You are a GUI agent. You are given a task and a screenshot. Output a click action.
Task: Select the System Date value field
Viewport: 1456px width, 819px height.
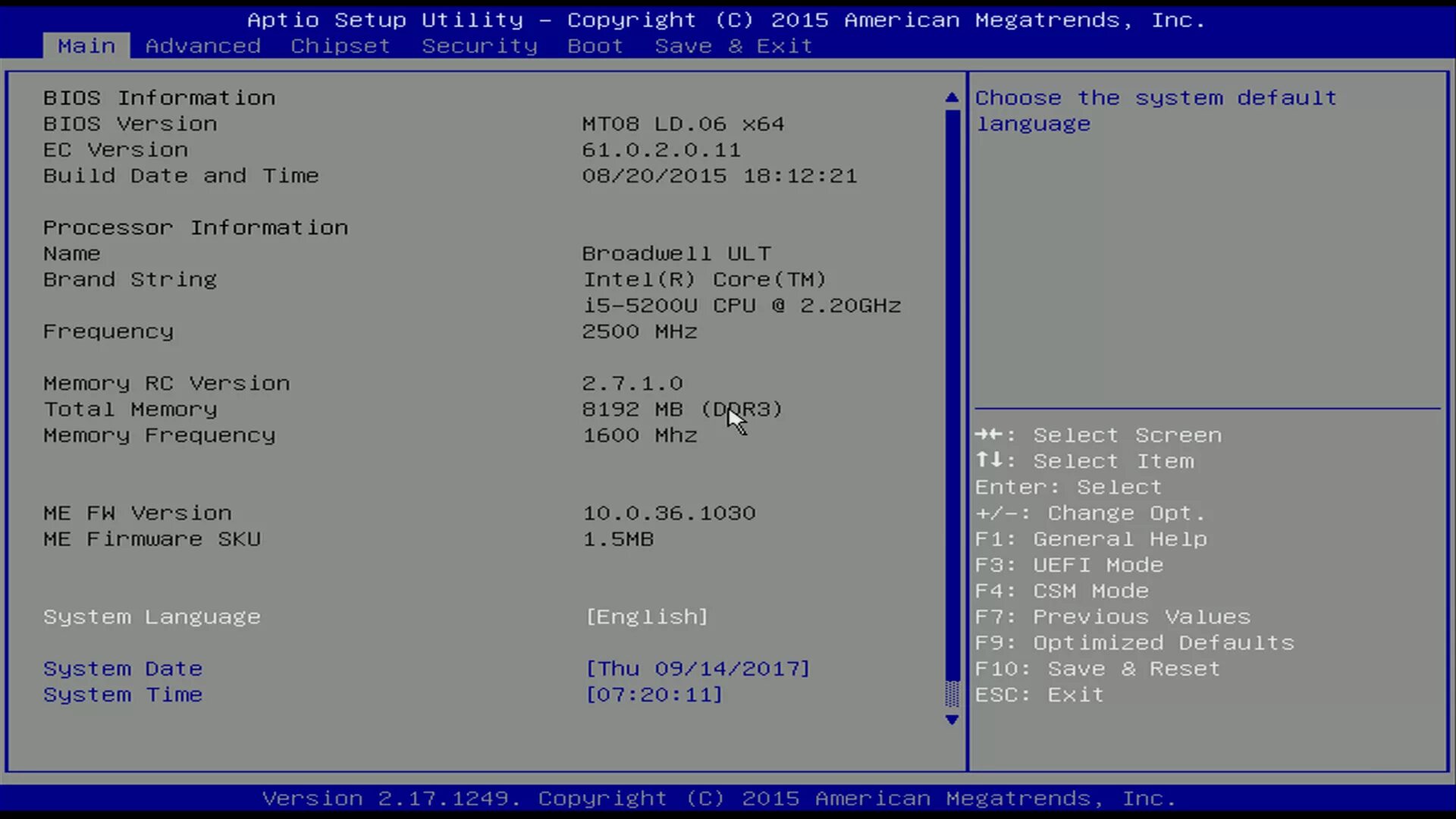pos(698,669)
